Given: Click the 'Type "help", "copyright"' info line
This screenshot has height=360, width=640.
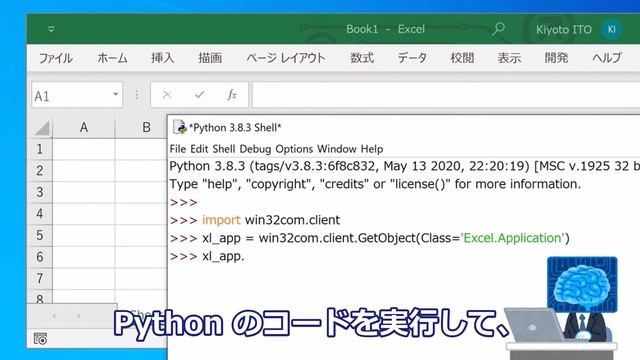Looking at the screenshot, I should [375, 184].
